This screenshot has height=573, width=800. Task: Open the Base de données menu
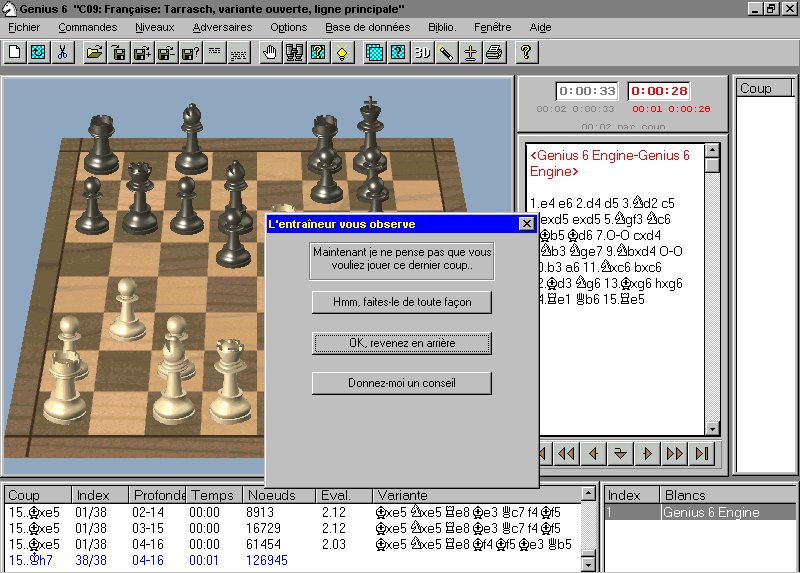pos(368,28)
